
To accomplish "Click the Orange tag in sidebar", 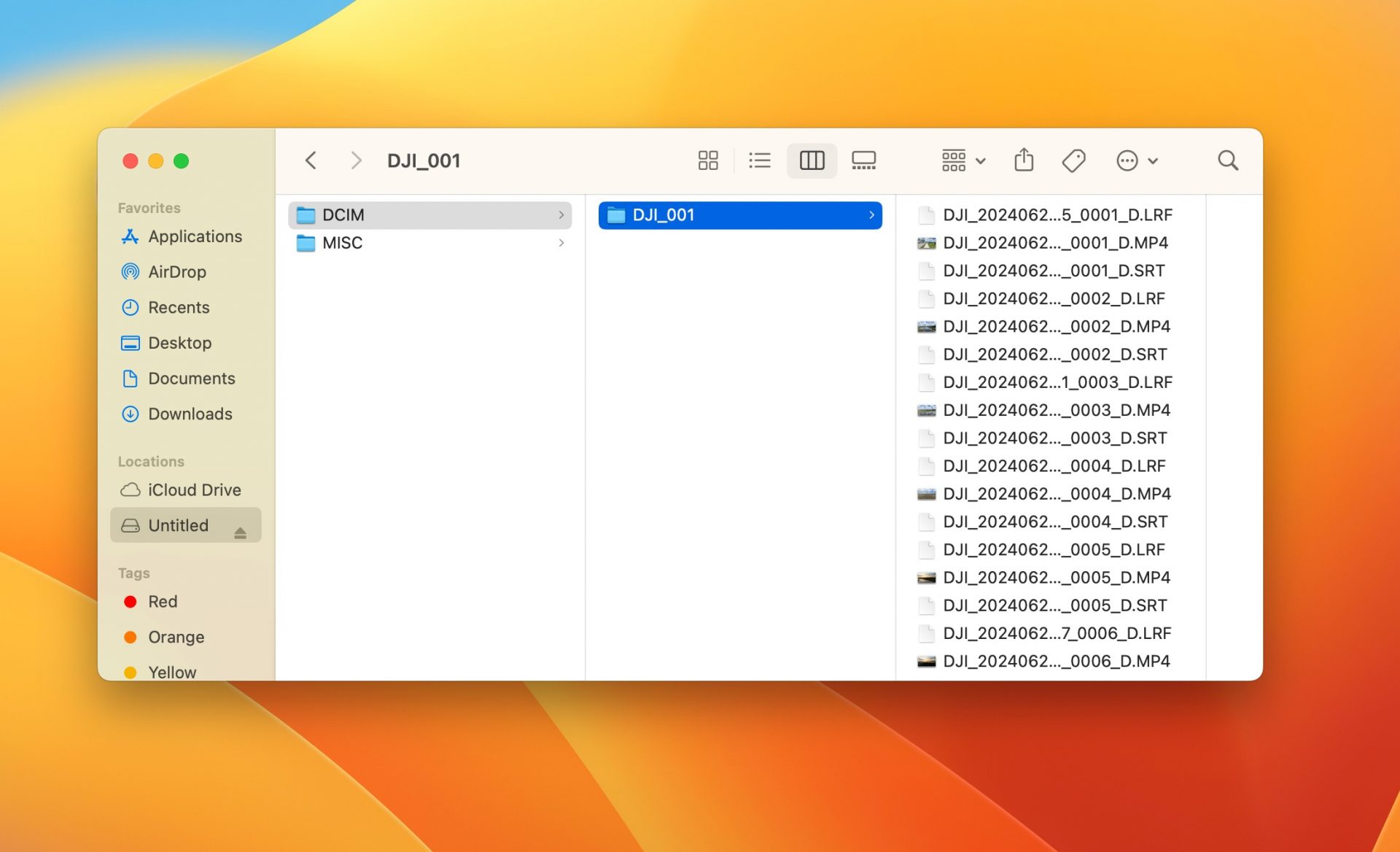I will point(176,638).
